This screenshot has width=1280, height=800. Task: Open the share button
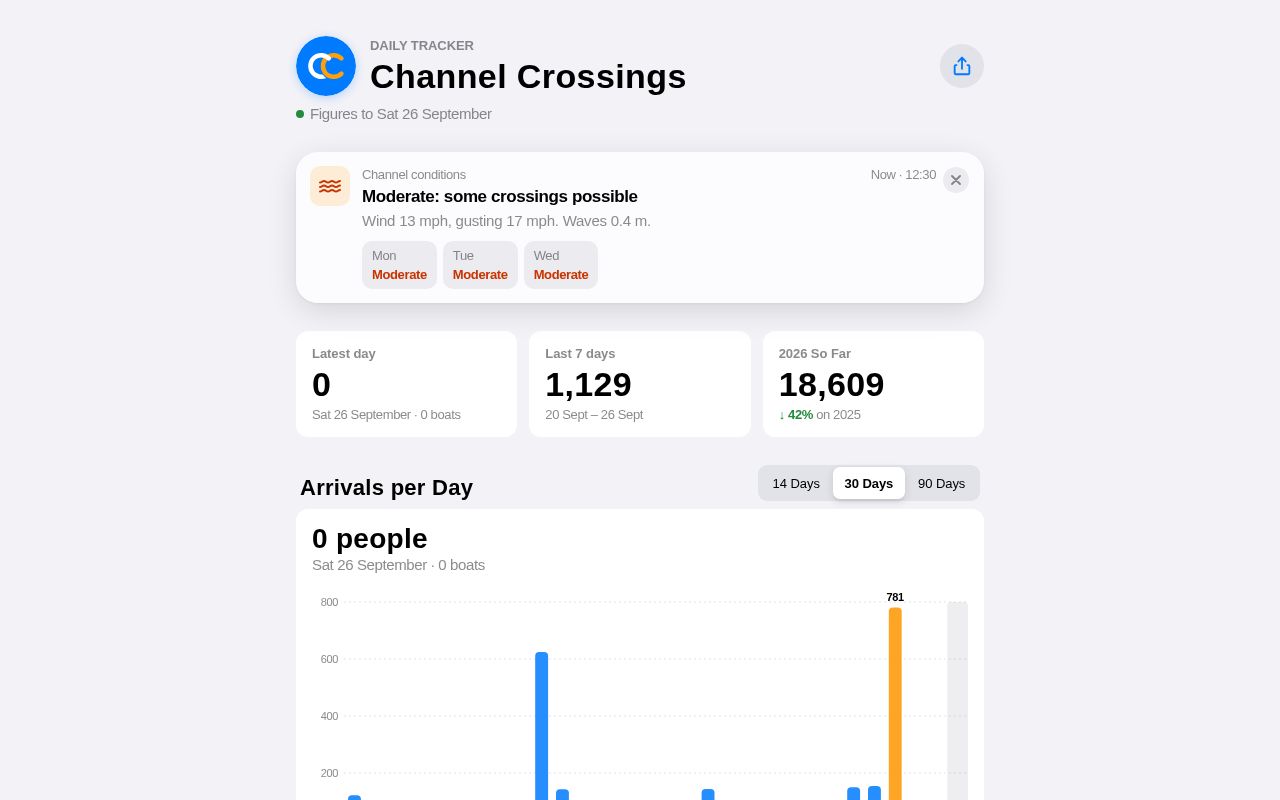tap(962, 66)
